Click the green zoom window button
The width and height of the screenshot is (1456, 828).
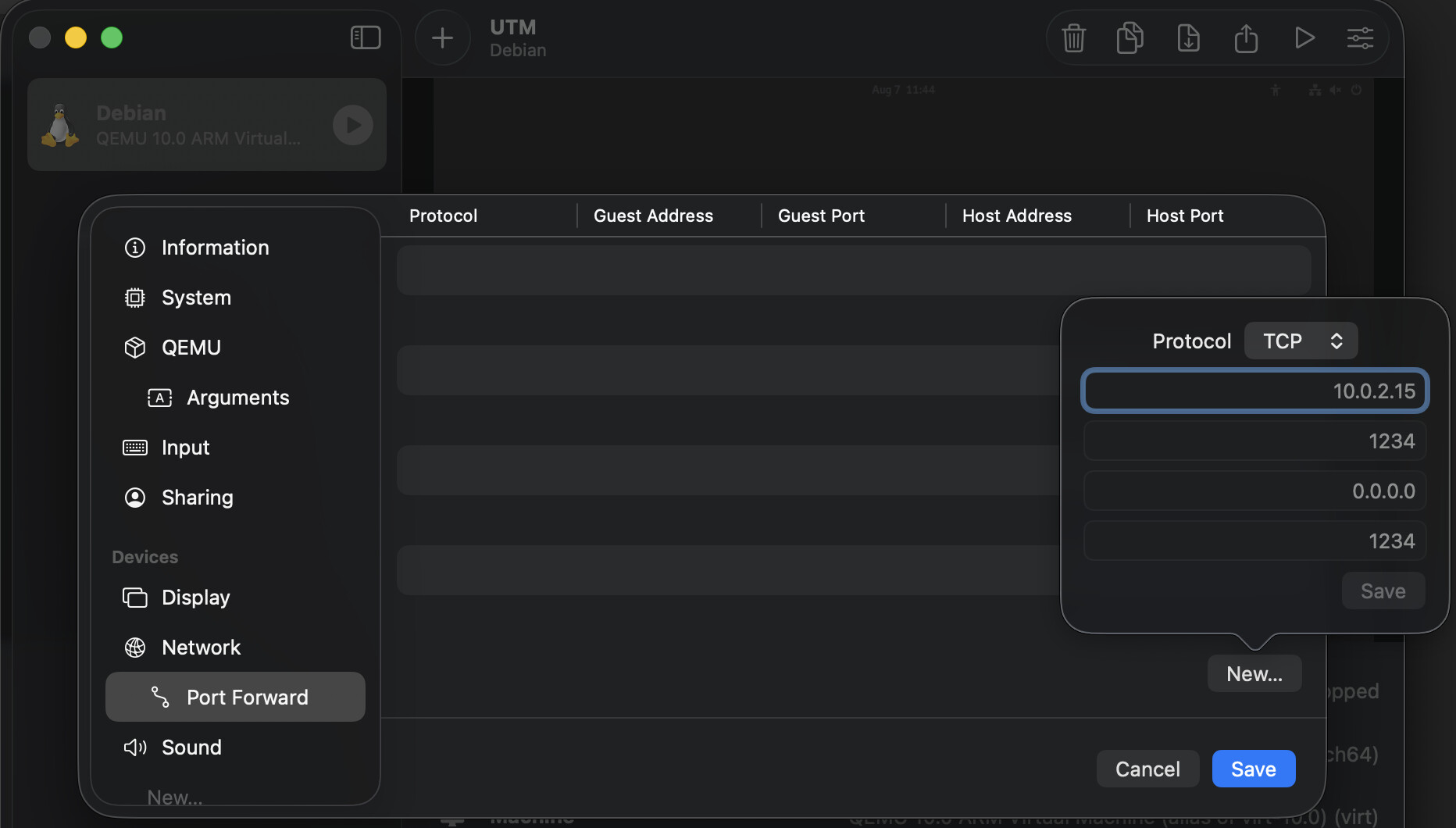[112, 37]
